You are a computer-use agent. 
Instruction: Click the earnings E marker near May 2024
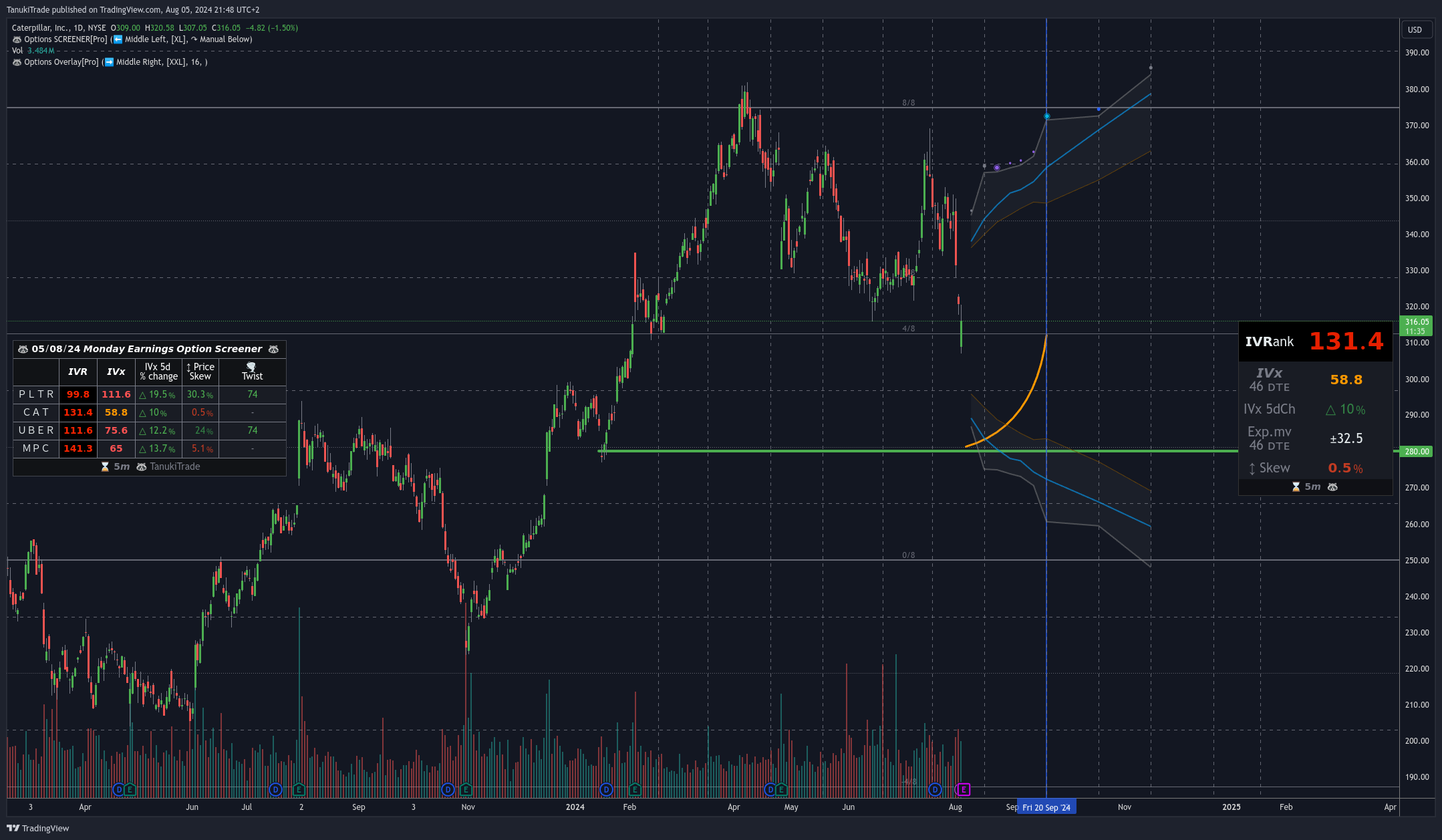(x=781, y=790)
